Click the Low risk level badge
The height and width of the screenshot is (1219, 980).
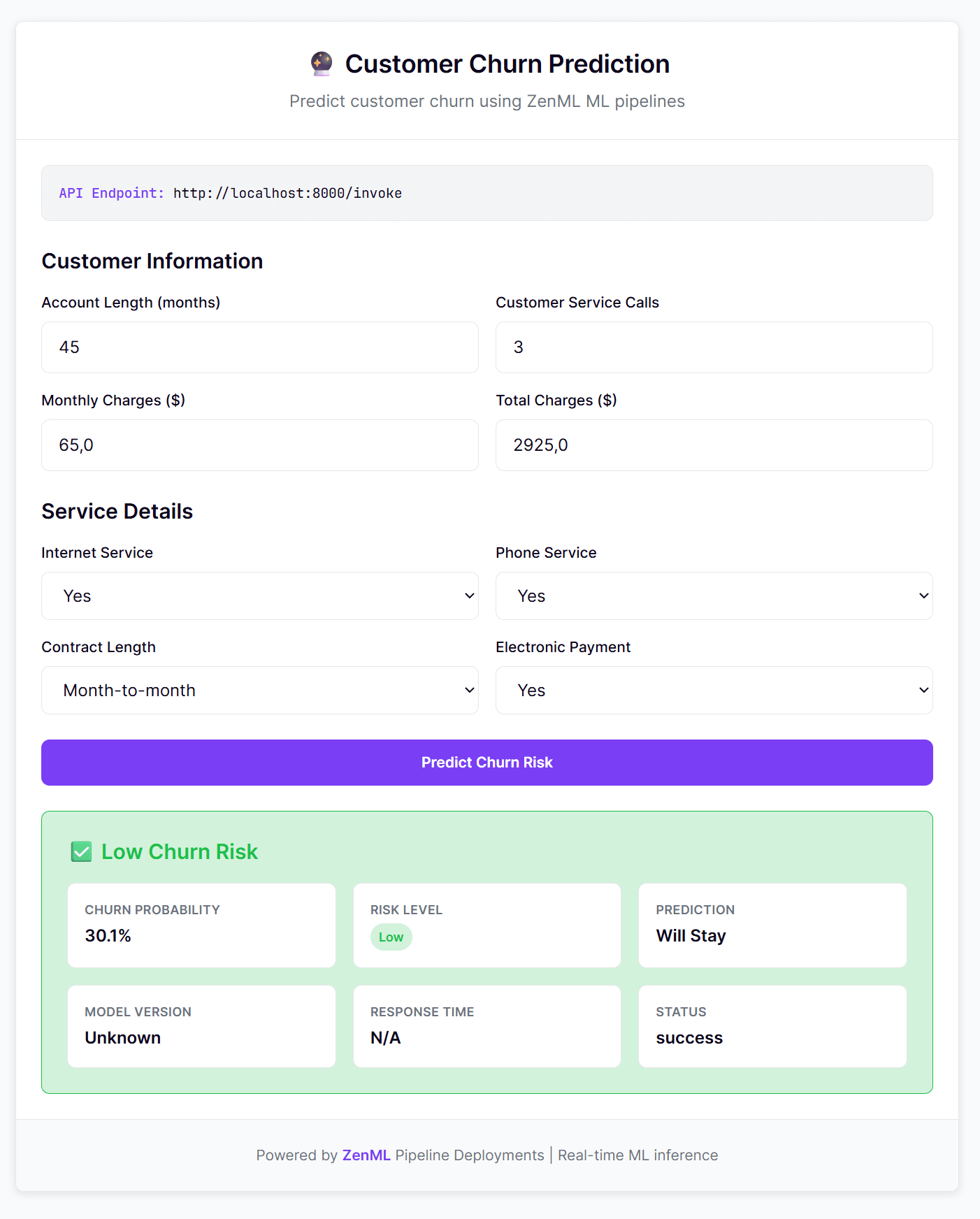(391, 937)
